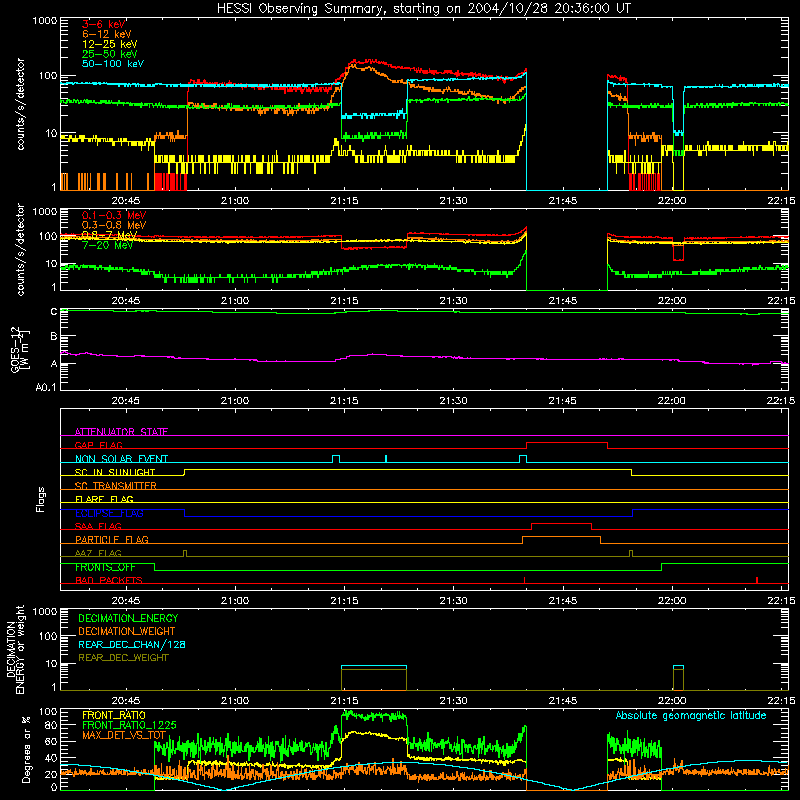The height and width of the screenshot is (800, 800).
Task: Click the yellow 12-25 keV legend entry
Action: (110, 44)
